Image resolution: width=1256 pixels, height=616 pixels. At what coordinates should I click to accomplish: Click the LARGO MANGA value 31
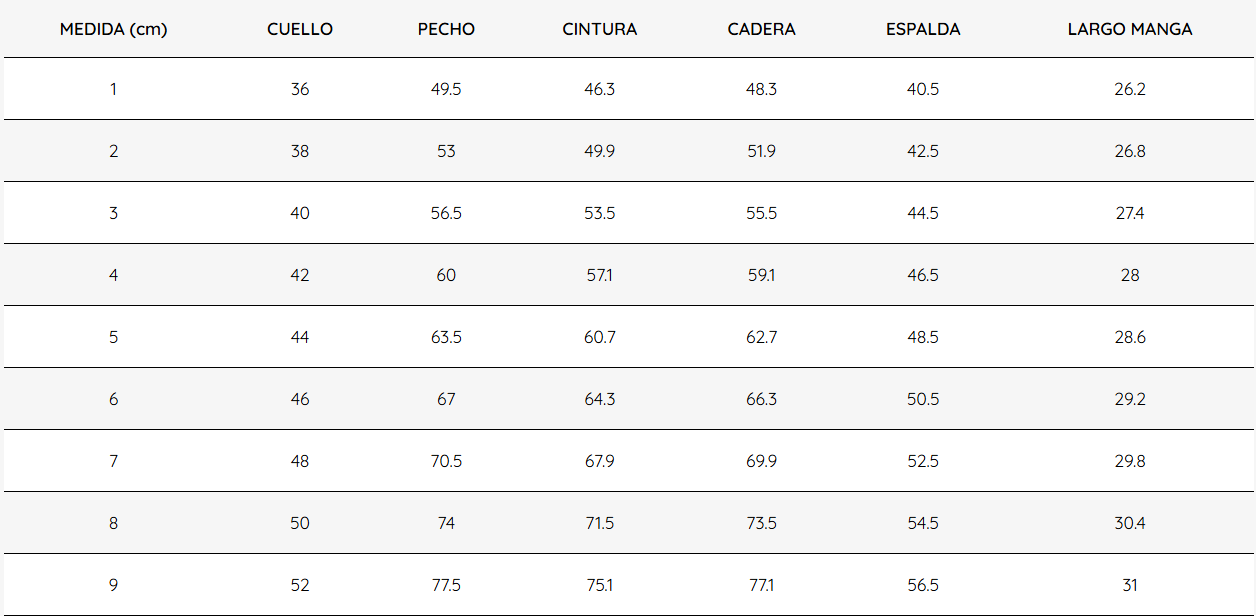[x=1130, y=585]
